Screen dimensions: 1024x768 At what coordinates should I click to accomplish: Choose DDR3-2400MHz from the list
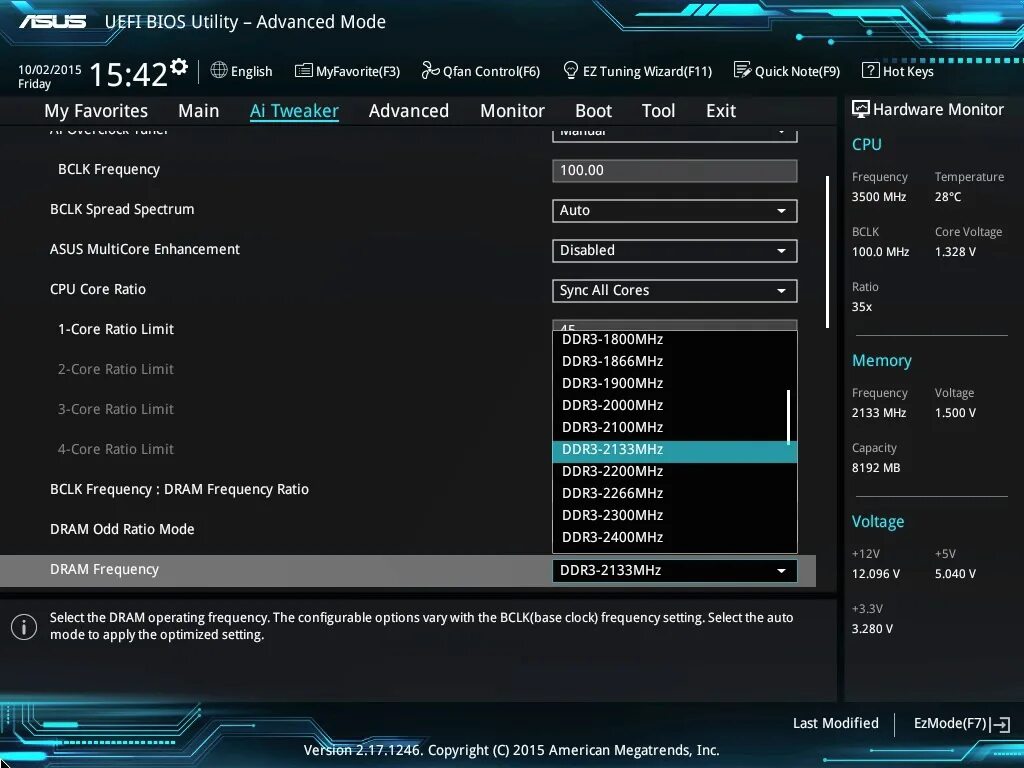[675, 537]
